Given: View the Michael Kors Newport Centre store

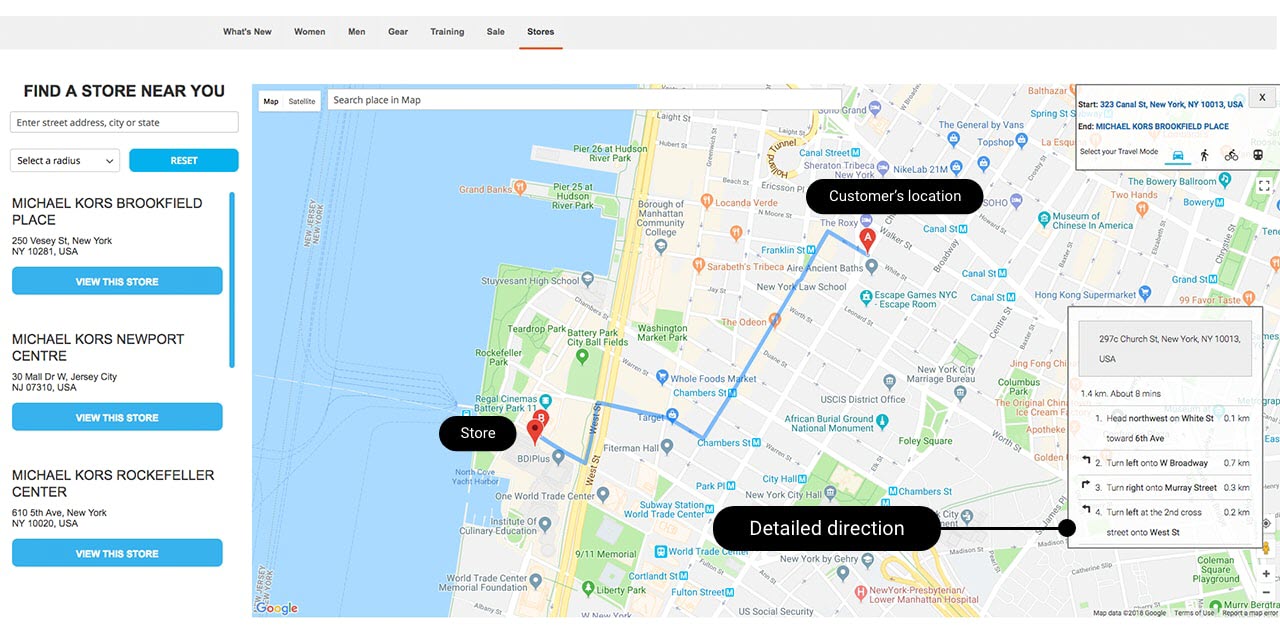Looking at the screenshot, I should 117,417.
